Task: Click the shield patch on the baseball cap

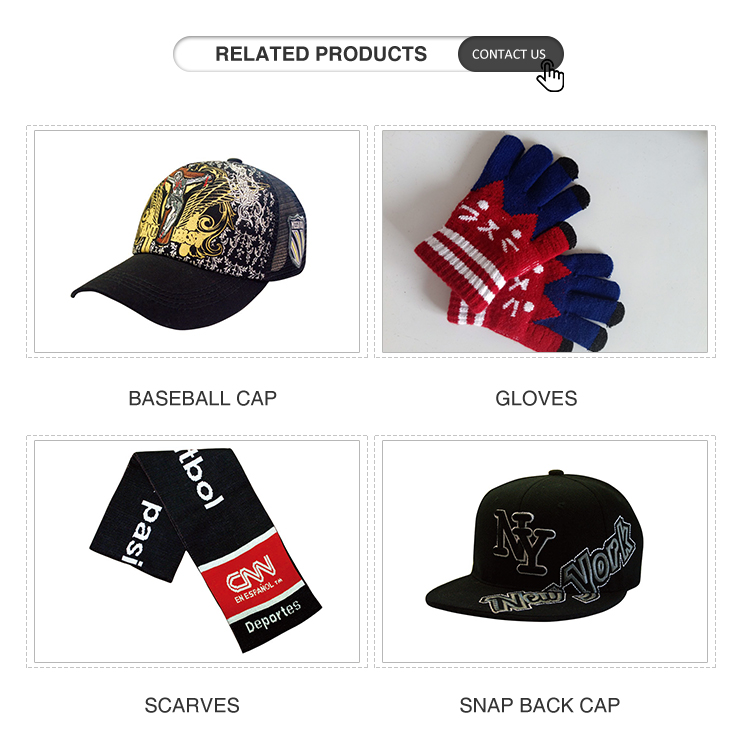Action: [x=296, y=240]
